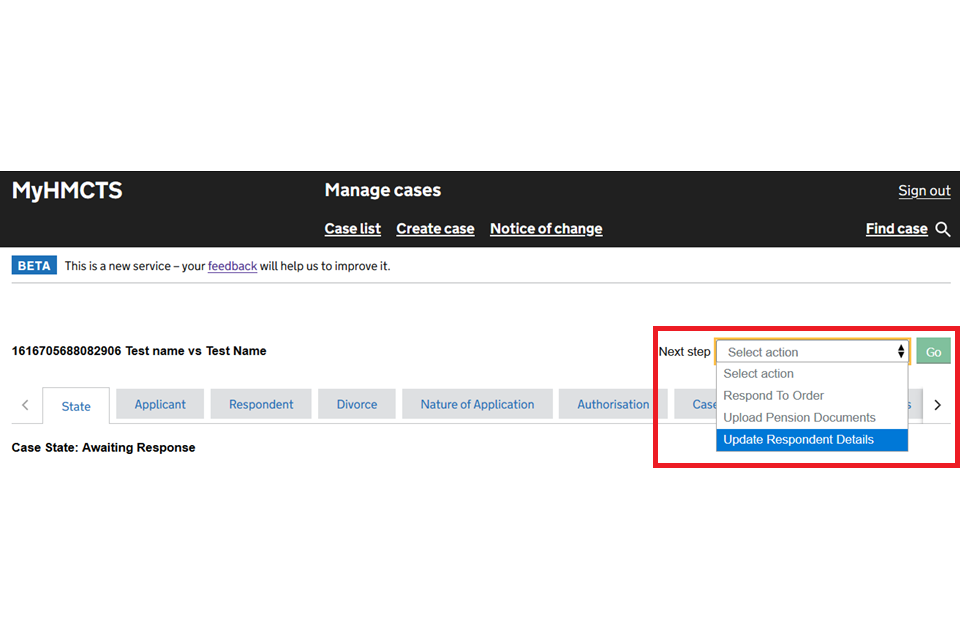The width and height of the screenshot is (960, 640).
Task: Go to the Divorce tab
Action: tap(357, 404)
